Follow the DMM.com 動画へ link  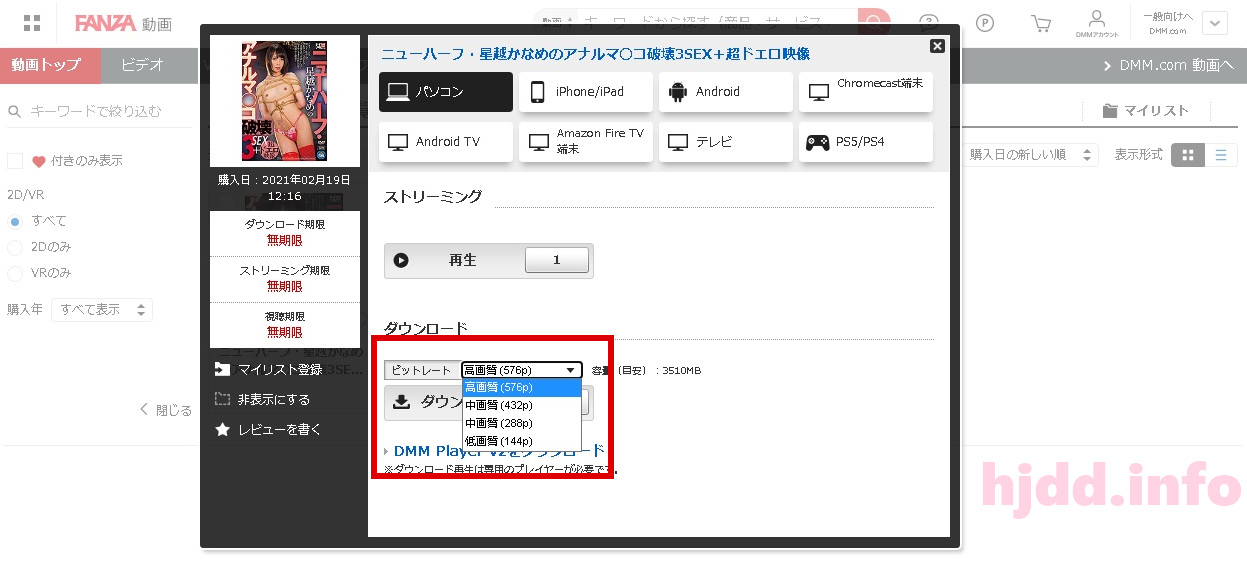click(1168, 66)
